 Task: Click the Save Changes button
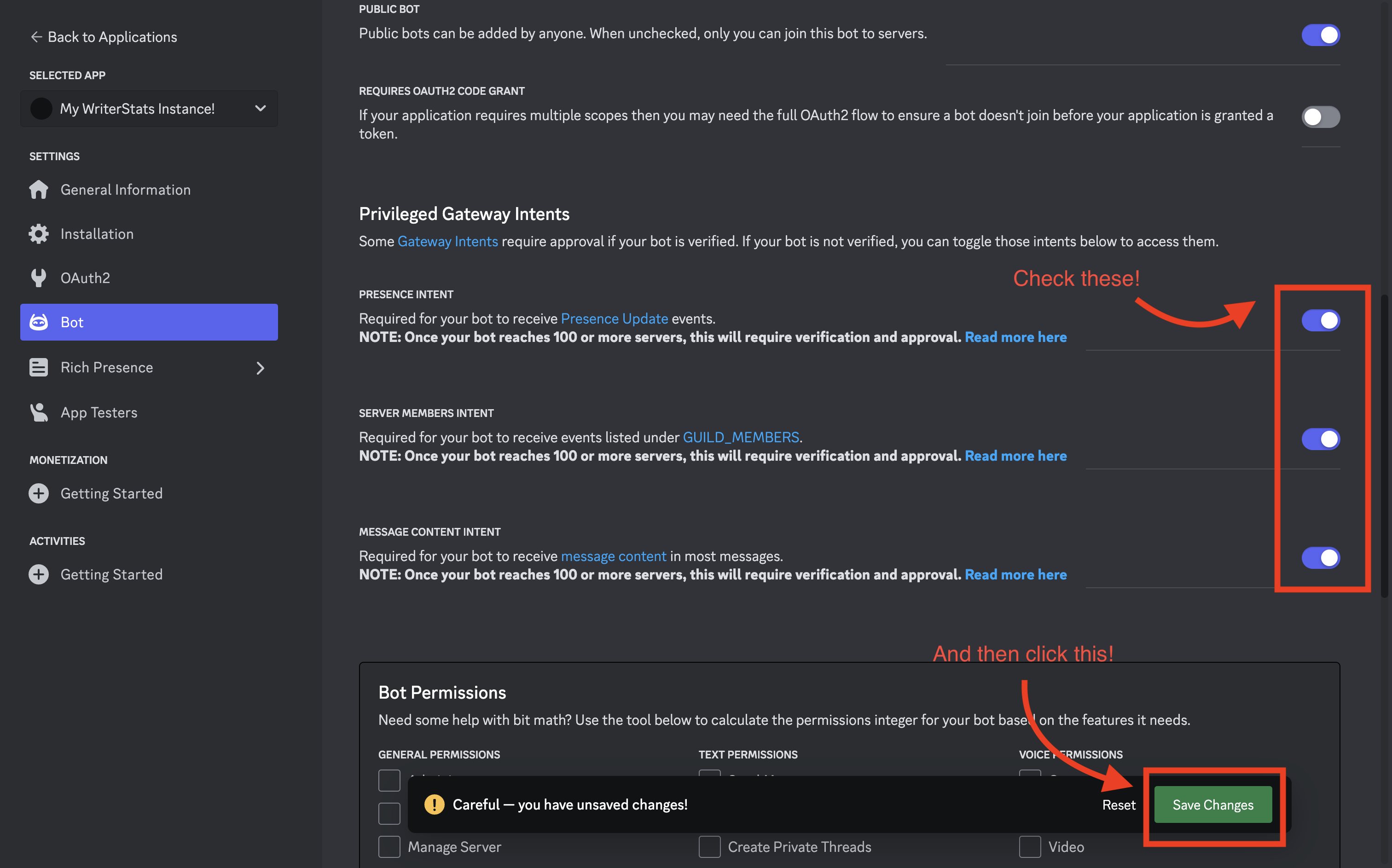(1212, 804)
